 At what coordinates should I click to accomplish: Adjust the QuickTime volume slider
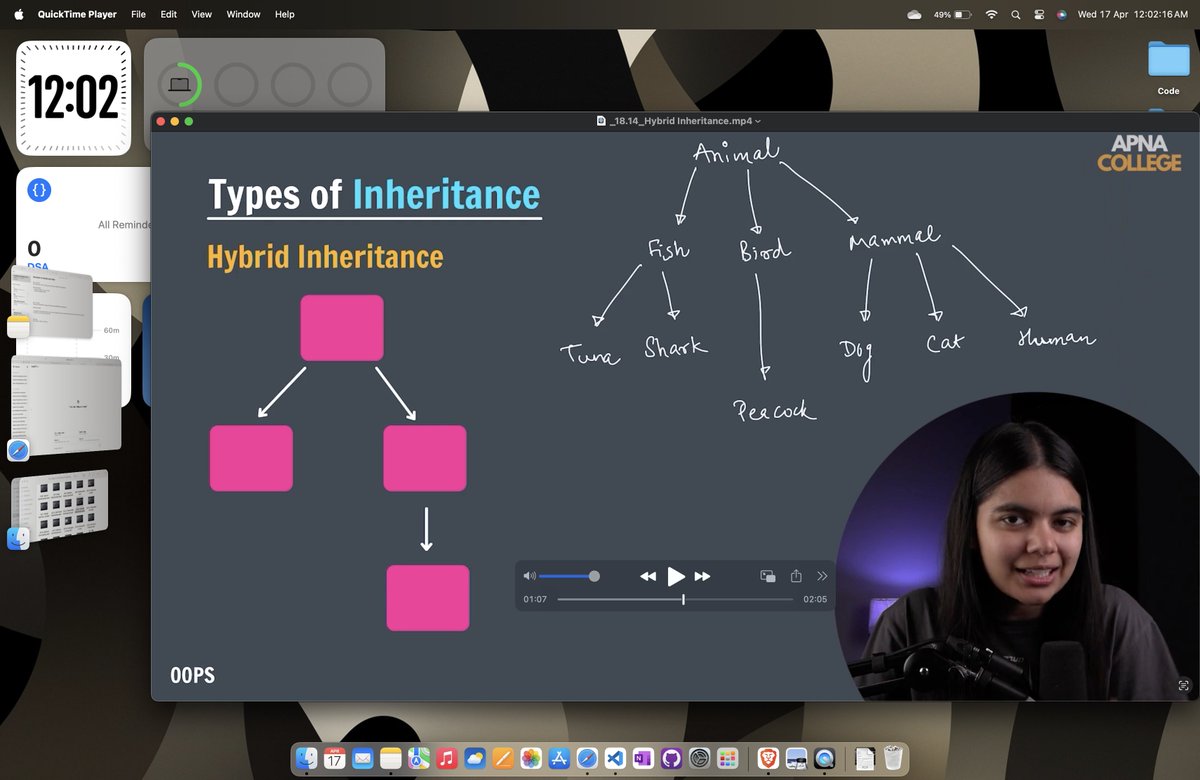[x=569, y=576]
